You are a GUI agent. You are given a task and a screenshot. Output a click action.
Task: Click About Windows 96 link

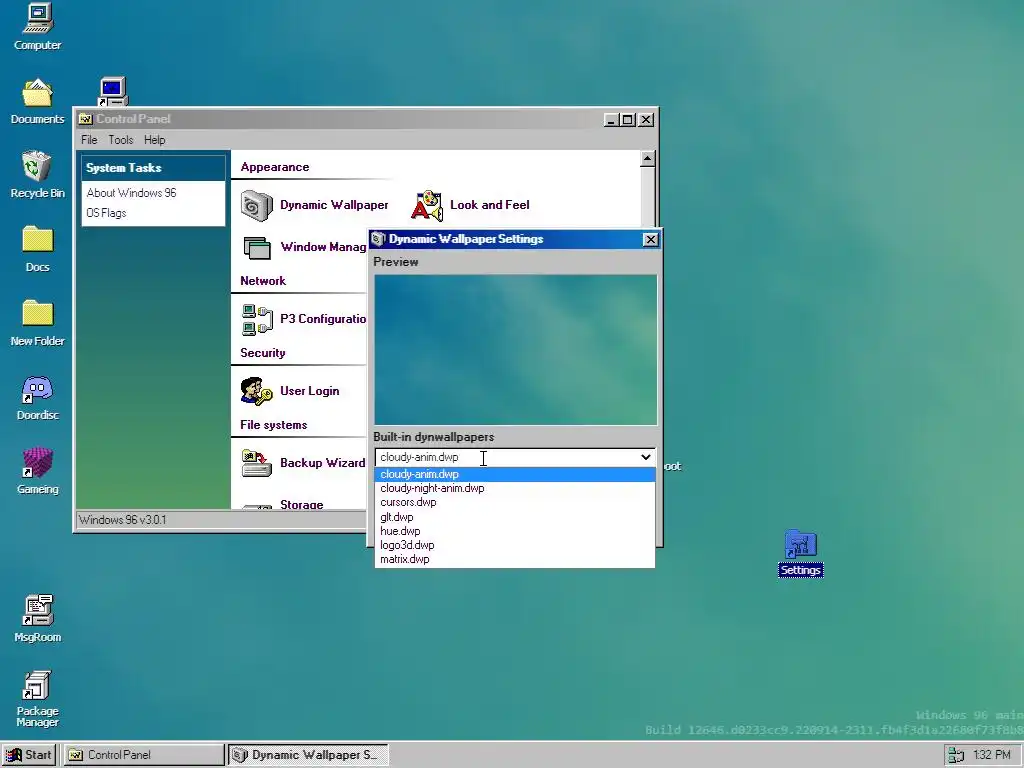(x=131, y=193)
